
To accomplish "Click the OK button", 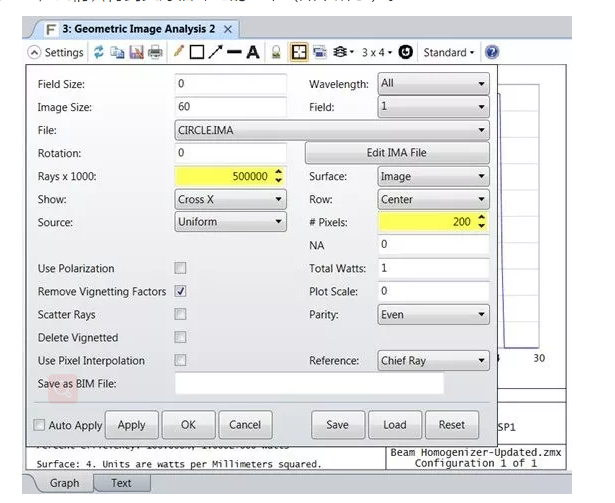I will click(x=188, y=425).
